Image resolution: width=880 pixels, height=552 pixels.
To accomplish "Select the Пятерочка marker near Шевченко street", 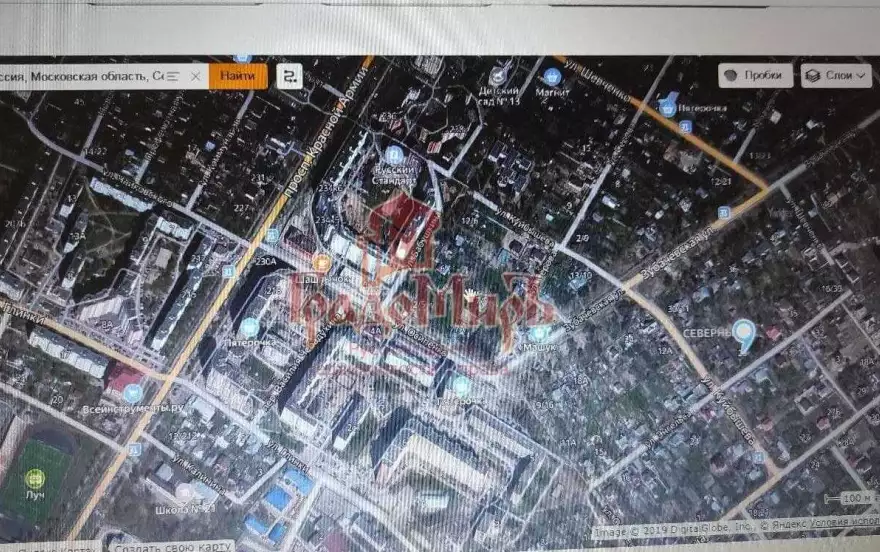I will click(667, 107).
